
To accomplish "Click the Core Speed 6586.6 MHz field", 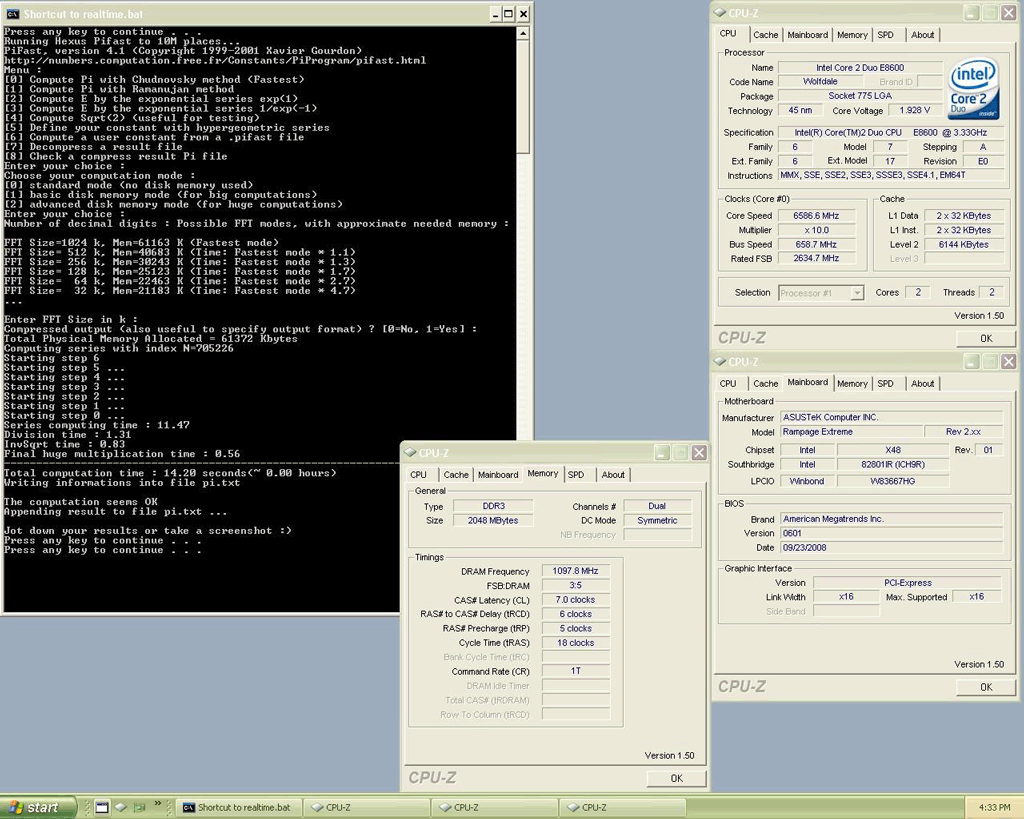I will tap(816, 216).
